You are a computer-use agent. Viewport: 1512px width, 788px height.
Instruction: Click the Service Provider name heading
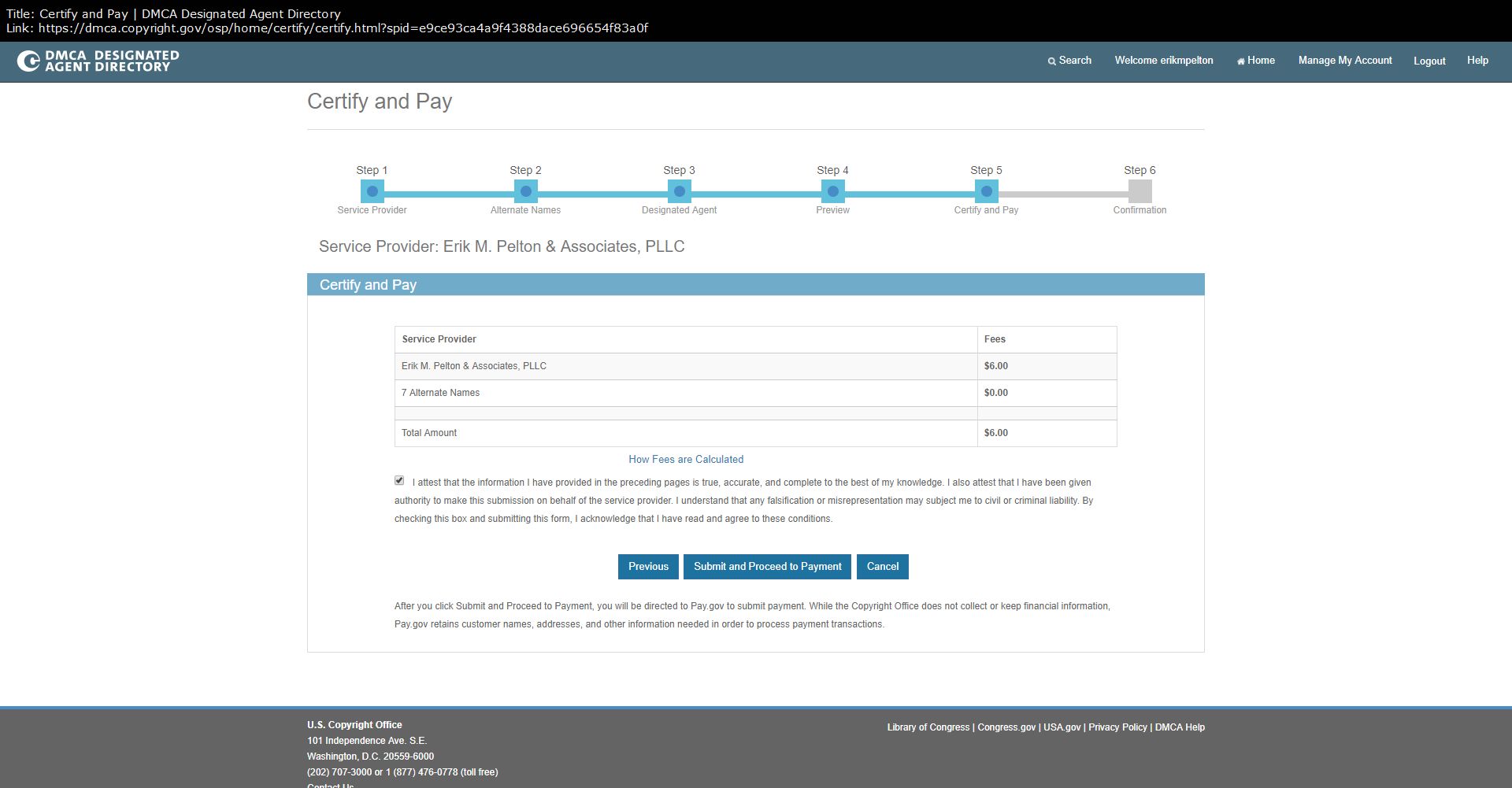(x=502, y=246)
